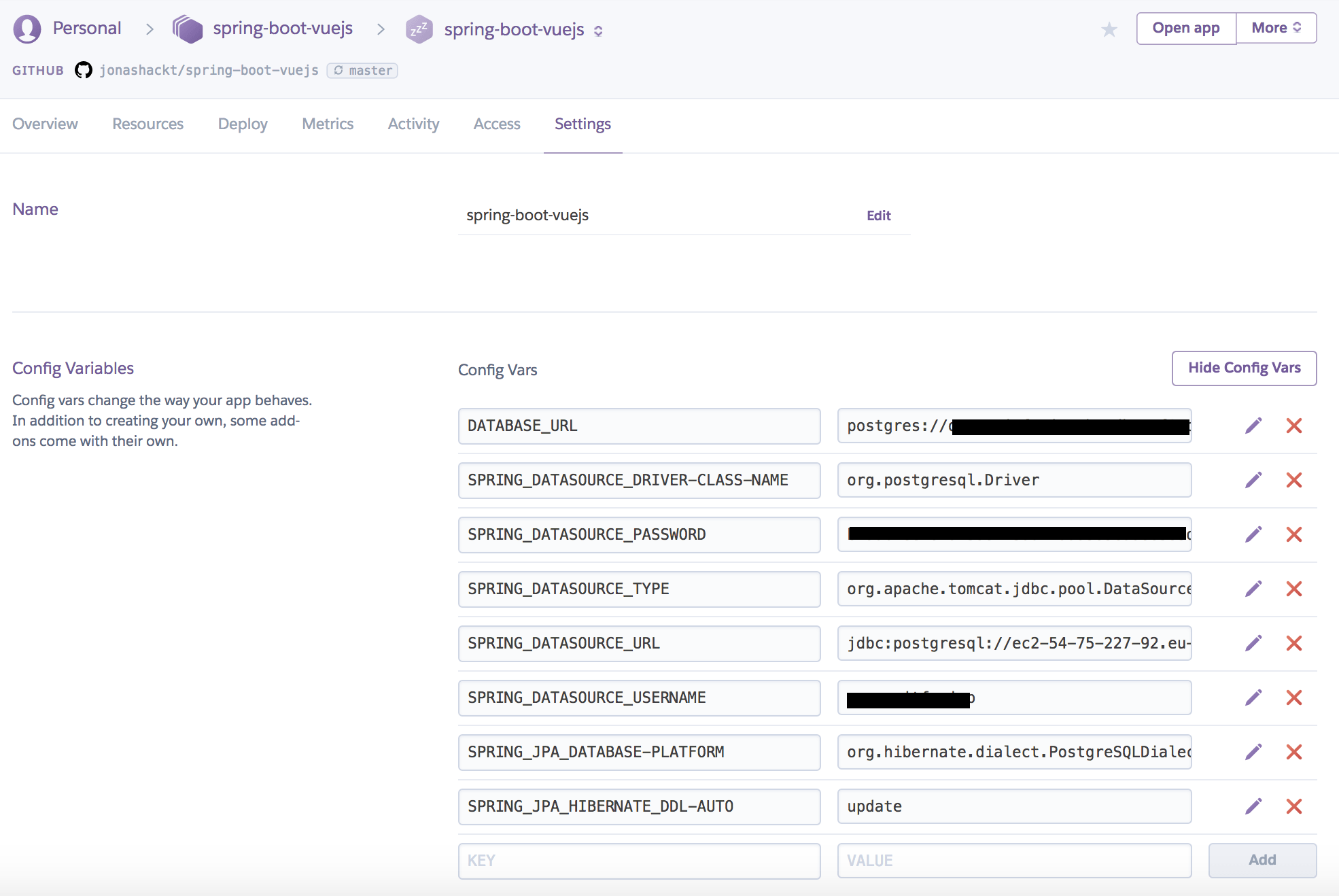Click the delete icon for SPRING_DATASOURCE_PASSWORD
This screenshot has height=896, width=1339.
[1296, 534]
